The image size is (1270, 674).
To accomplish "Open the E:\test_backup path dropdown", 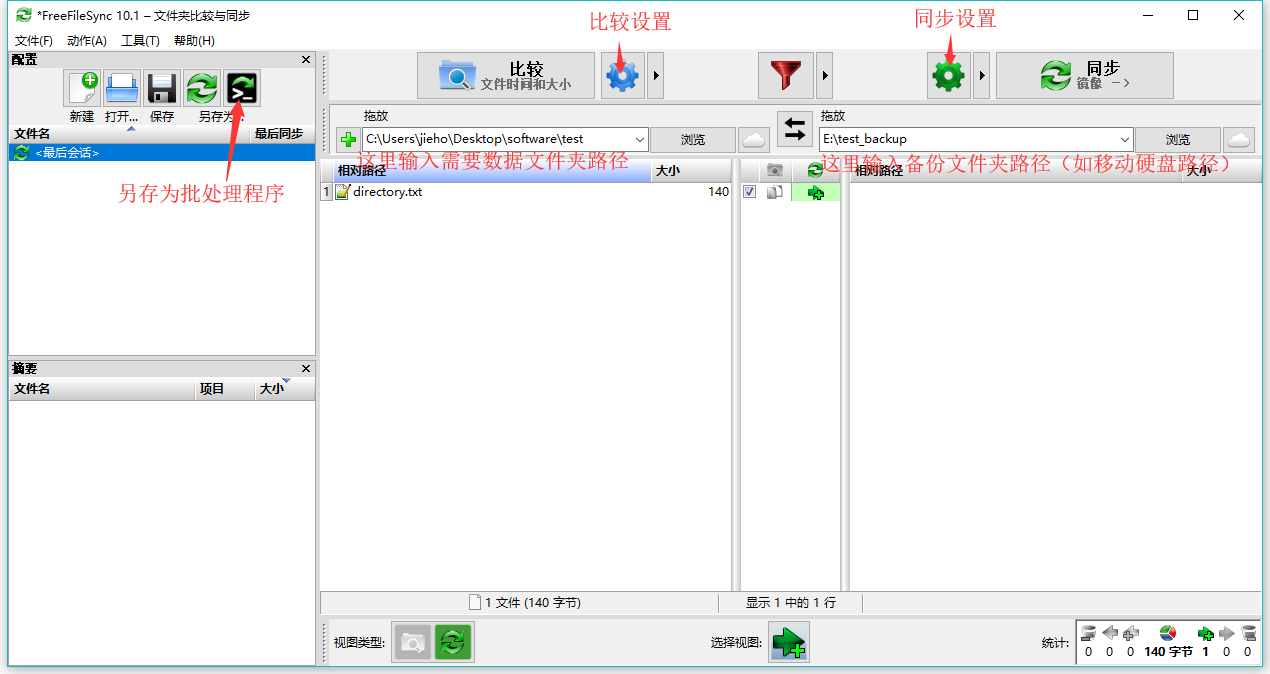I will (x=1126, y=139).
